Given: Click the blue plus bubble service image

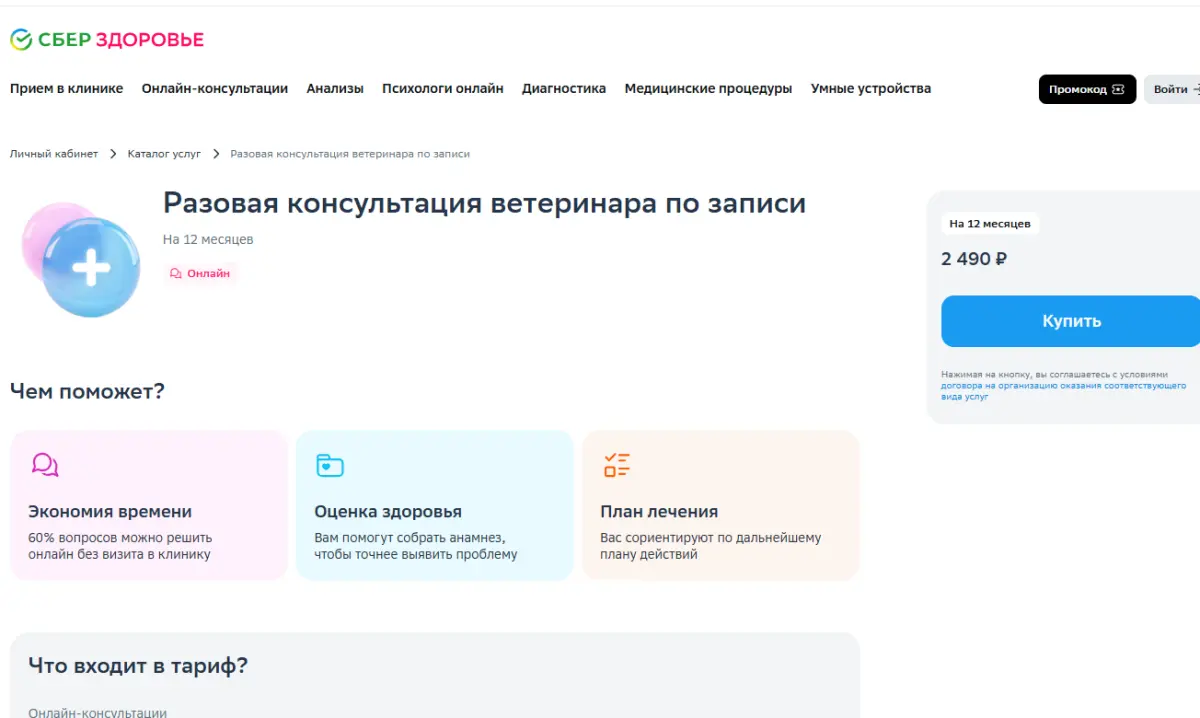Looking at the screenshot, I should click(81, 260).
